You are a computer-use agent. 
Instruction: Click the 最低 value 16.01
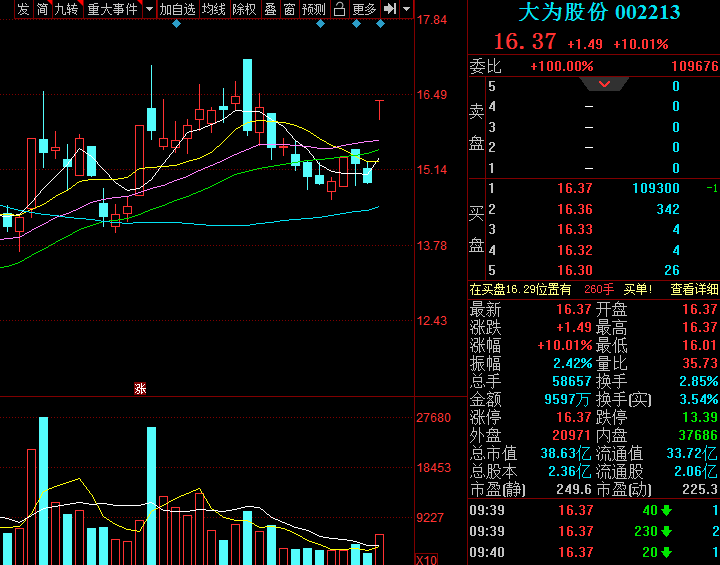click(700, 345)
